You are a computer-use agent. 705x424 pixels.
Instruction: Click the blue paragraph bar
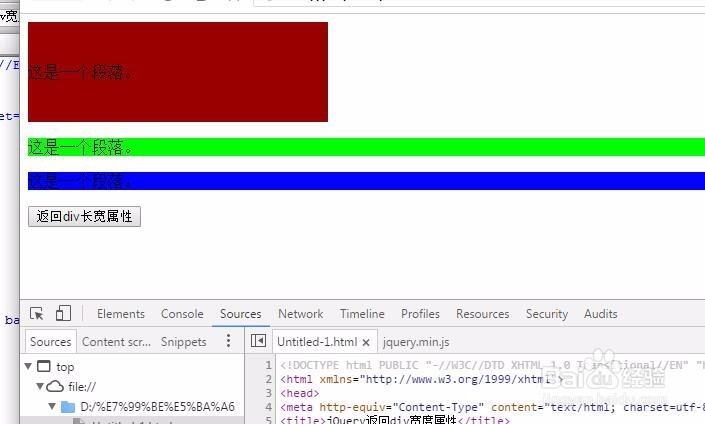(x=366, y=181)
